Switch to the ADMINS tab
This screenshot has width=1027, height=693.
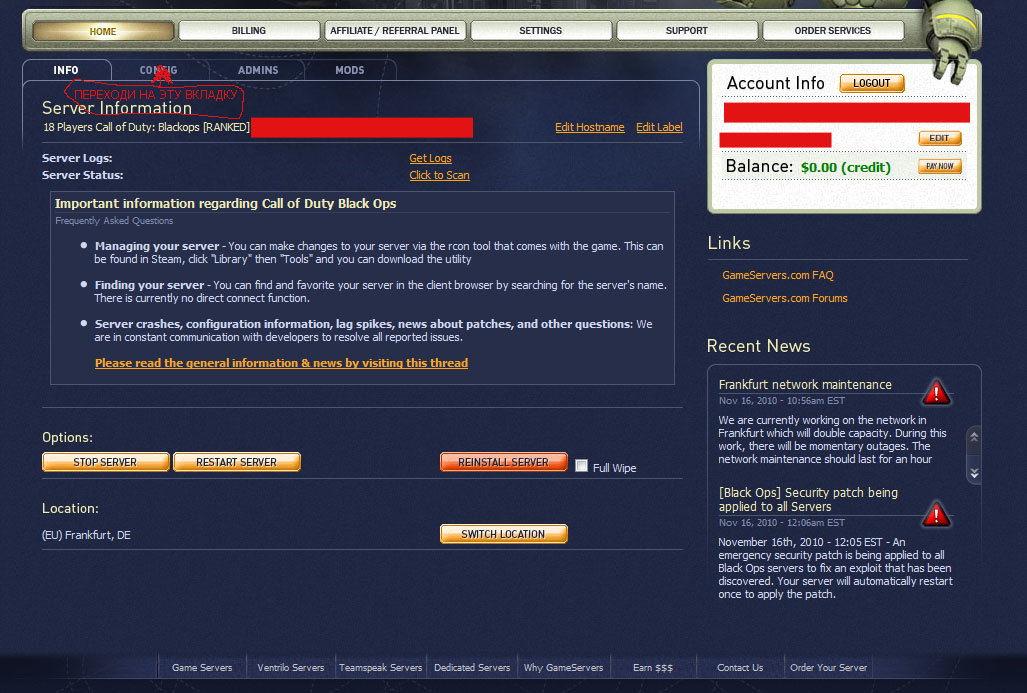click(258, 70)
